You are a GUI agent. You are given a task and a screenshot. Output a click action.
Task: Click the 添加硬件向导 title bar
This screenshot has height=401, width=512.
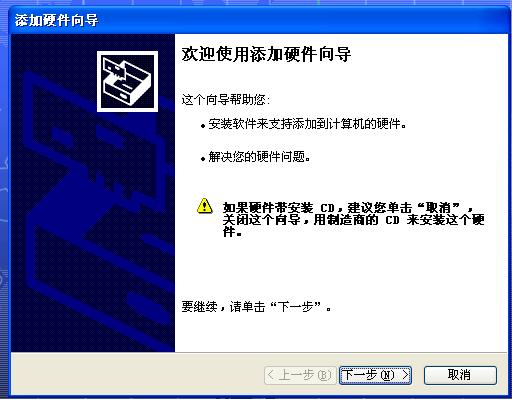click(x=256, y=20)
